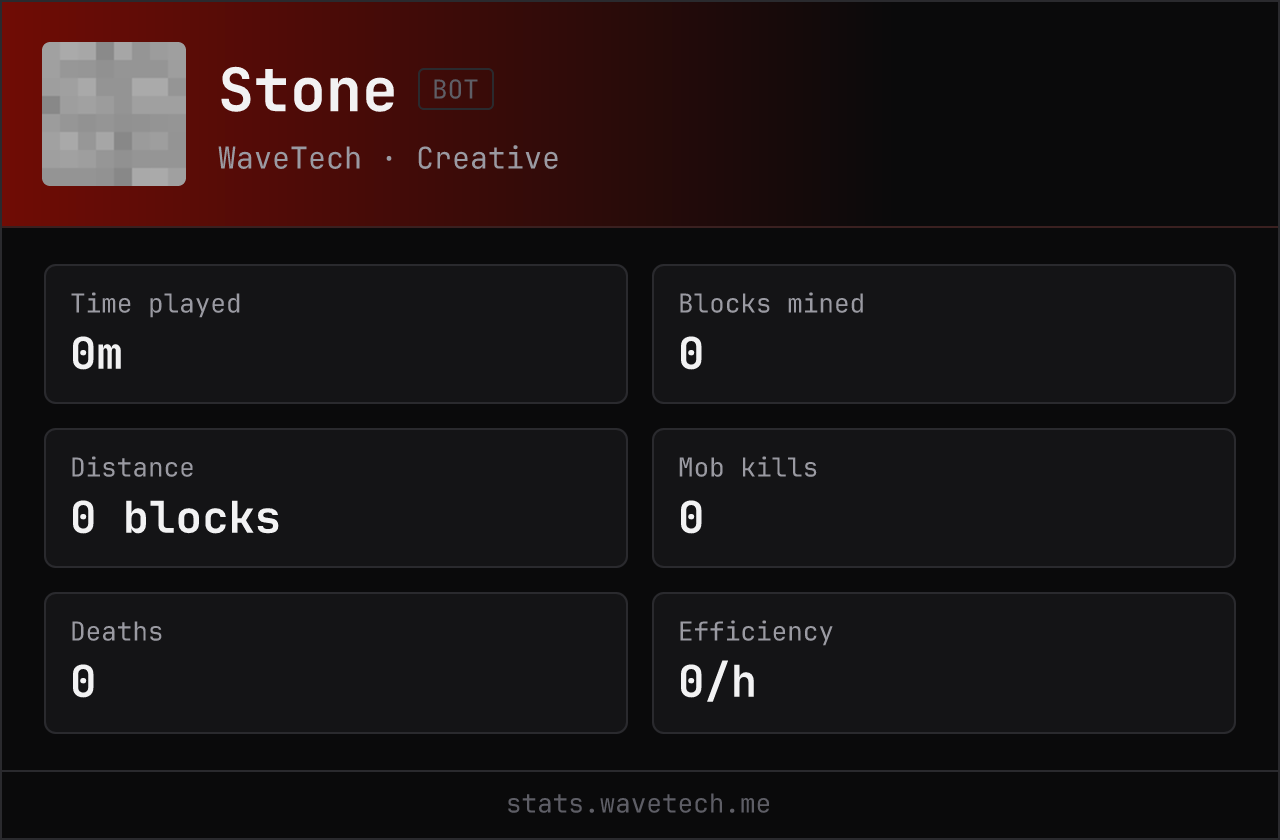
Task: Click the Mob kills label
Action: pos(748,468)
